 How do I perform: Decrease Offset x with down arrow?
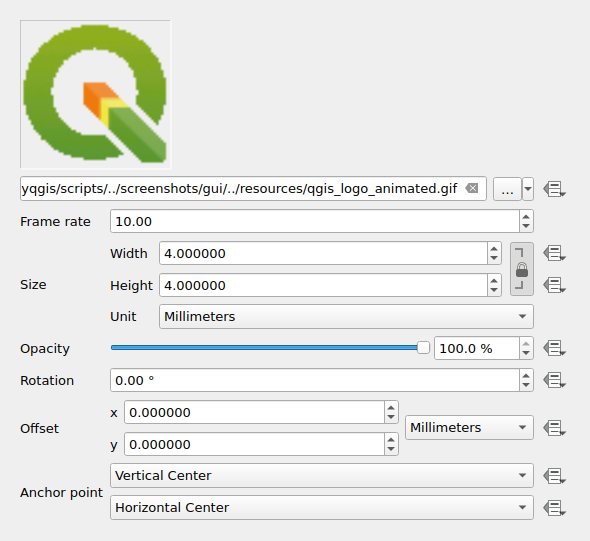(x=391, y=417)
